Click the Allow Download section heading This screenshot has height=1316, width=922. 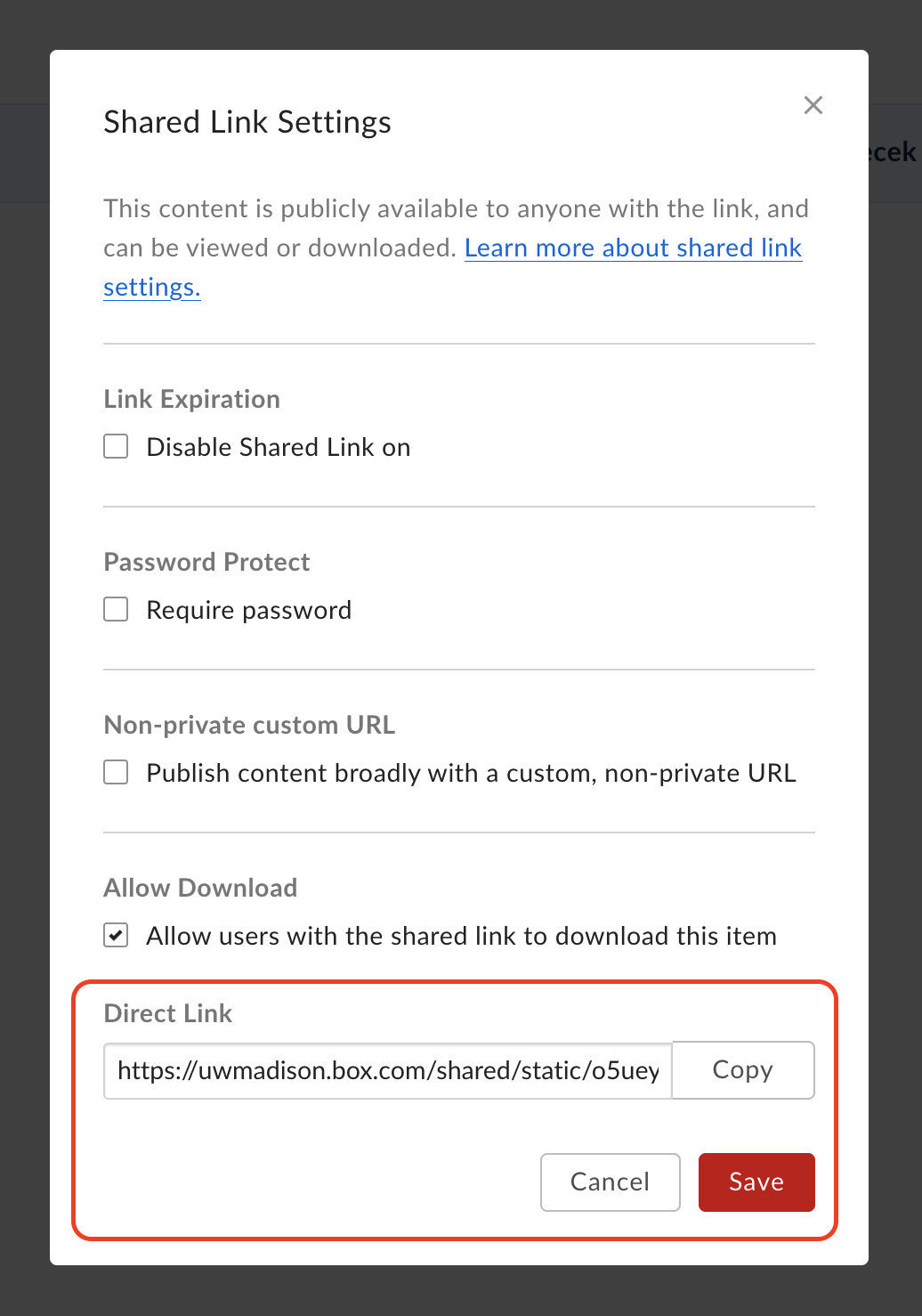[x=201, y=888]
